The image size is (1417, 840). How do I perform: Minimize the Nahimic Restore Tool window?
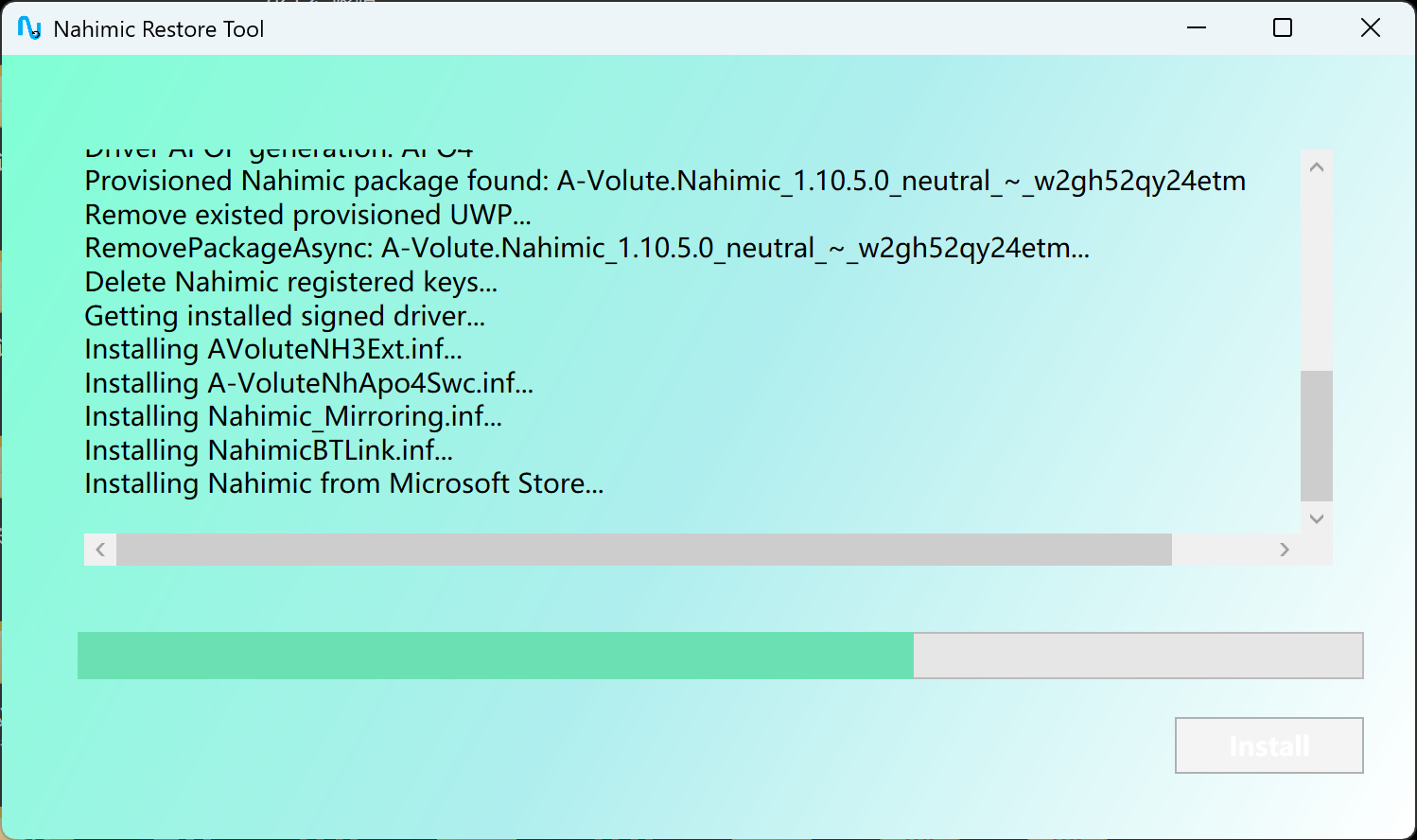pos(1197,28)
